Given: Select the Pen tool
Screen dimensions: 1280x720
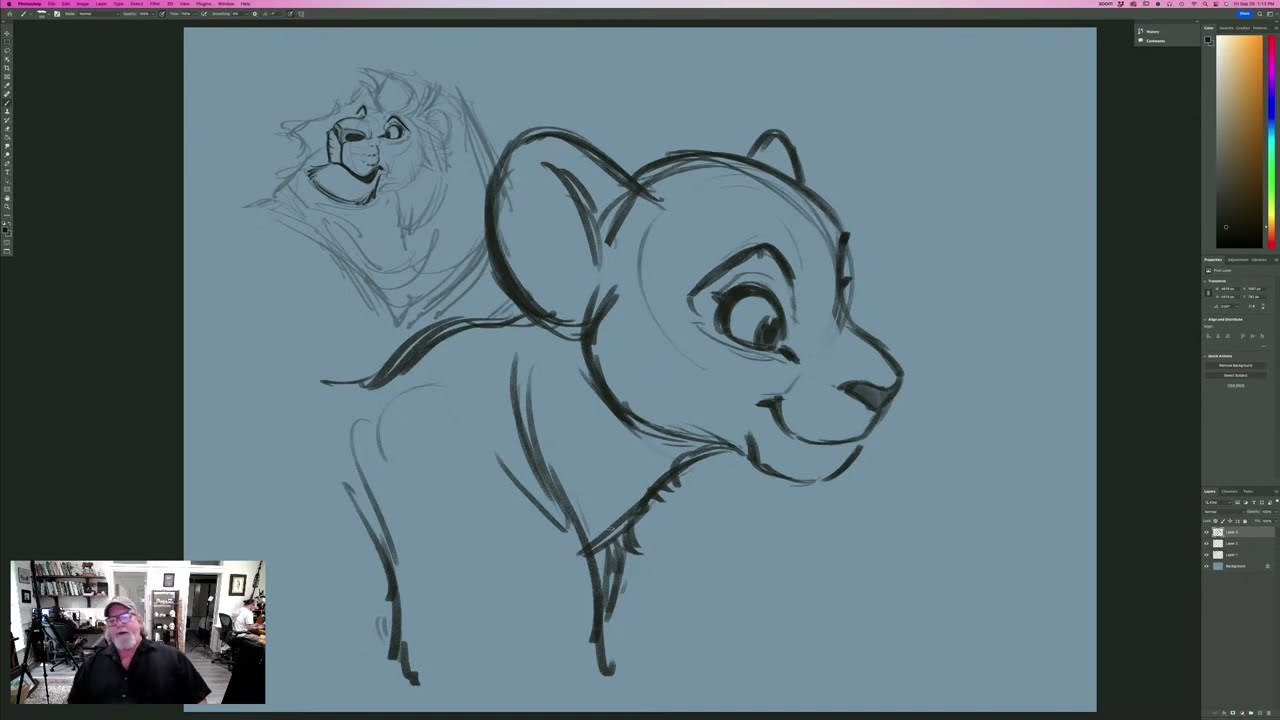Looking at the screenshot, I should click(7, 163).
